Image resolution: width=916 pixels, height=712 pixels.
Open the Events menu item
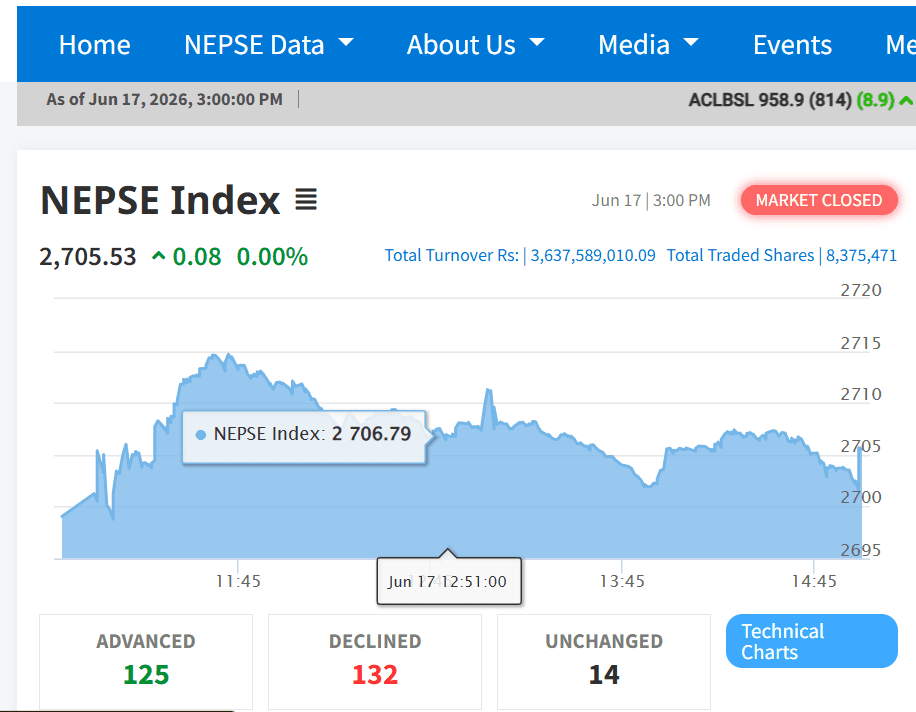point(792,45)
